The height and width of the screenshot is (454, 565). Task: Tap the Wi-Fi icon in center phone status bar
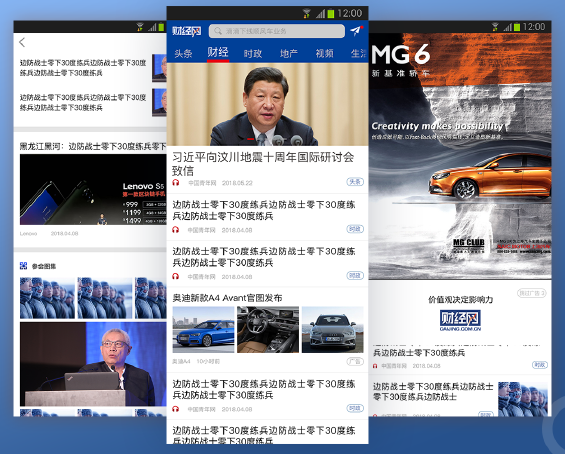click(307, 14)
